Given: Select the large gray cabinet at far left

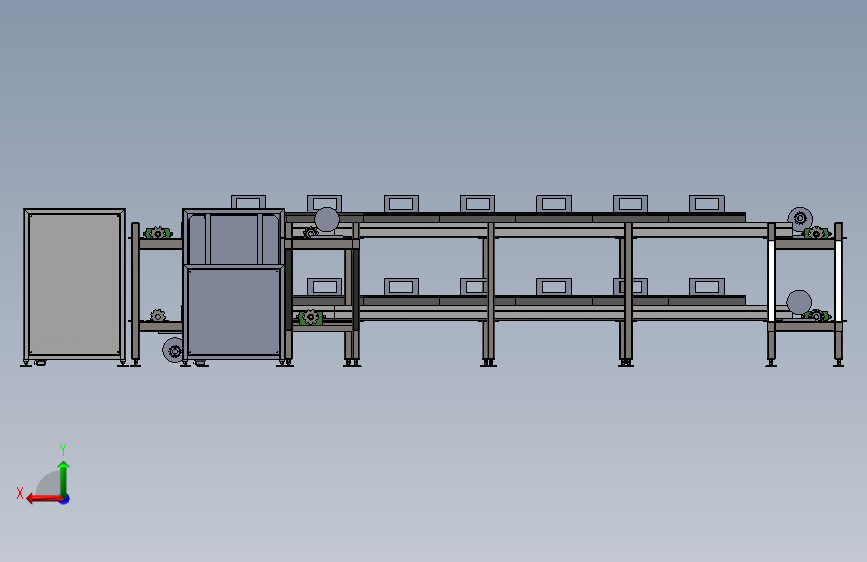Looking at the screenshot, I should tap(75, 285).
